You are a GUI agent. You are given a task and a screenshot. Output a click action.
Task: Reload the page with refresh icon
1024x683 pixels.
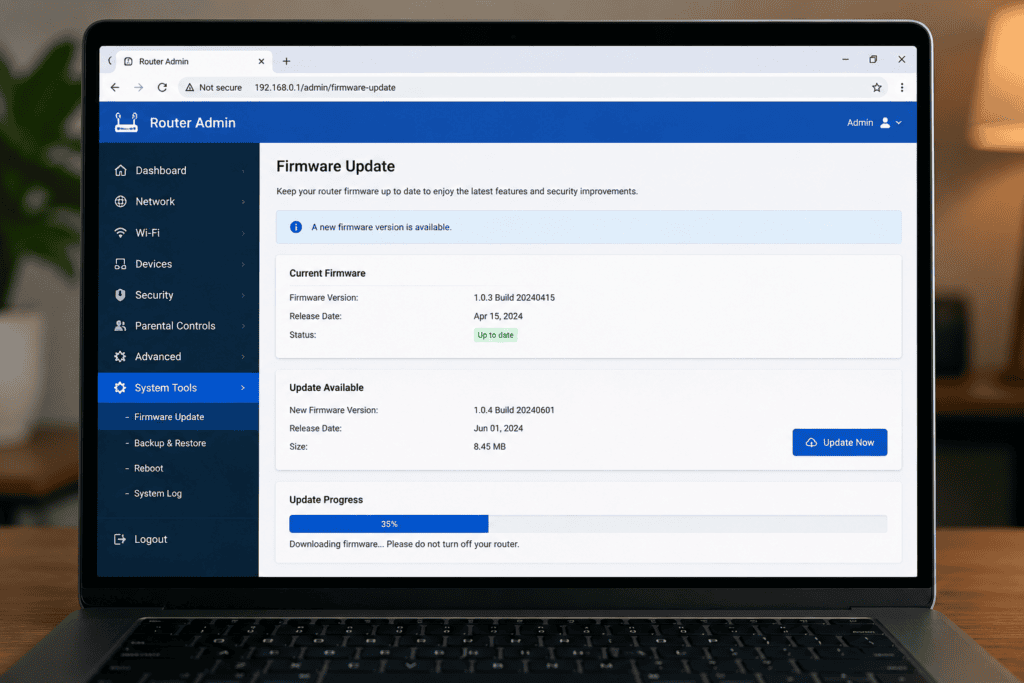pyautogui.click(x=162, y=87)
